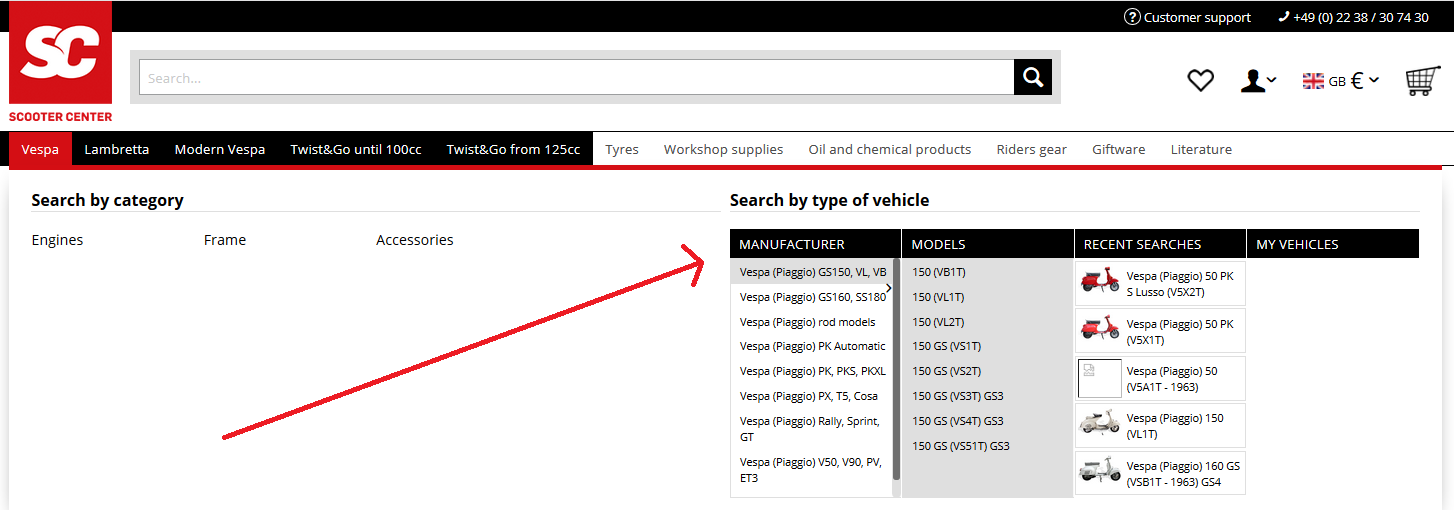The height and width of the screenshot is (510, 1454).
Task: Choose model 150 GS (VS2T)
Action: (946, 371)
